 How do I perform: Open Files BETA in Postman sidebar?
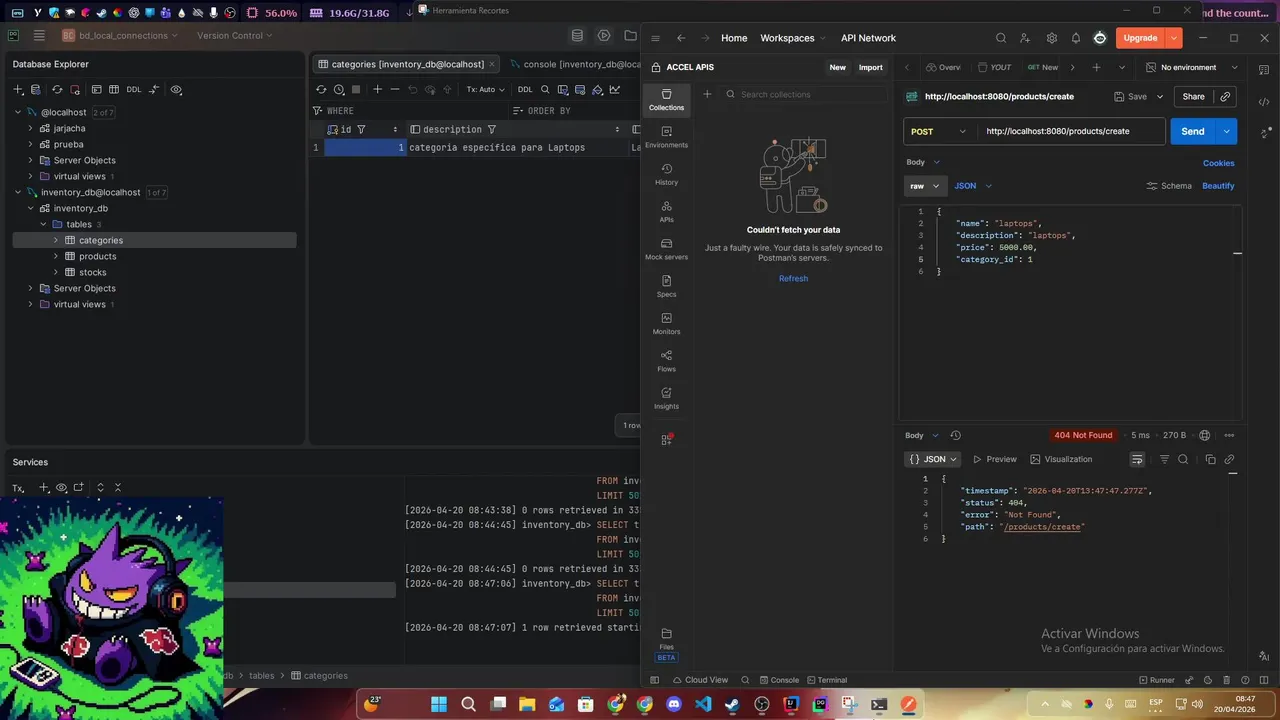tap(666, 644)
